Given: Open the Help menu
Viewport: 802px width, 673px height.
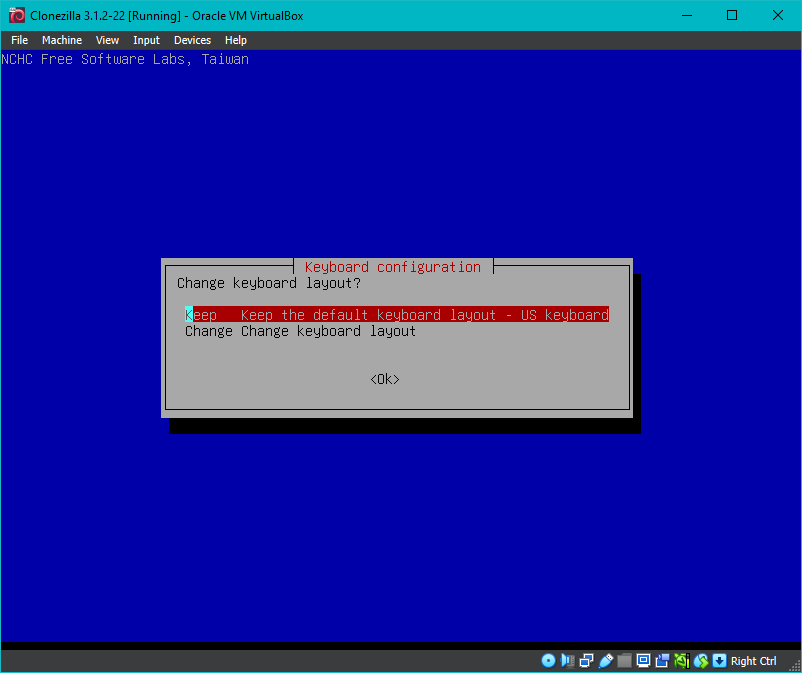Looking at the screenshot, I should (x=236, y=40).
